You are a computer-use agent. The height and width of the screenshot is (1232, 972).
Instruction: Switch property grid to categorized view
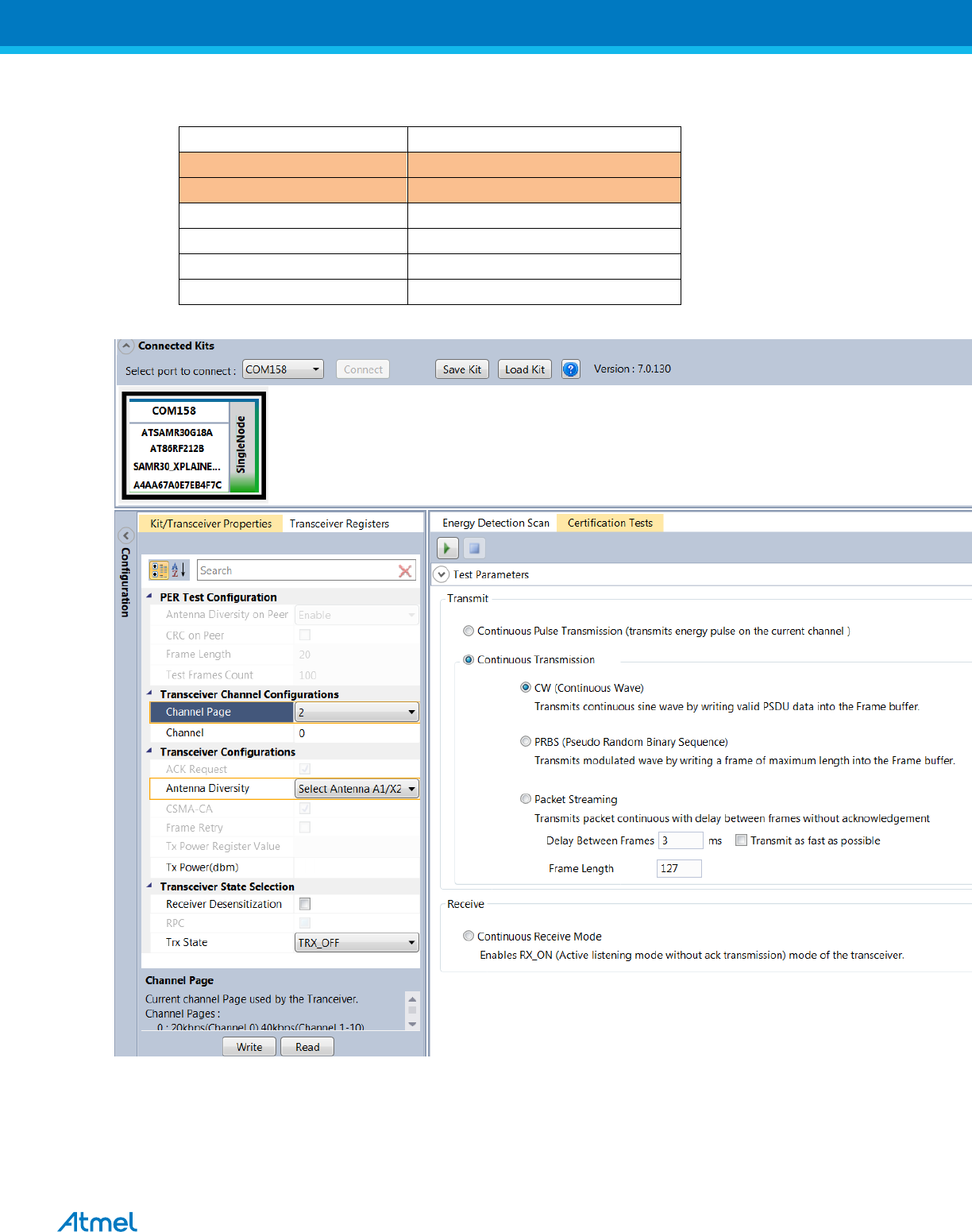(159, 570)
